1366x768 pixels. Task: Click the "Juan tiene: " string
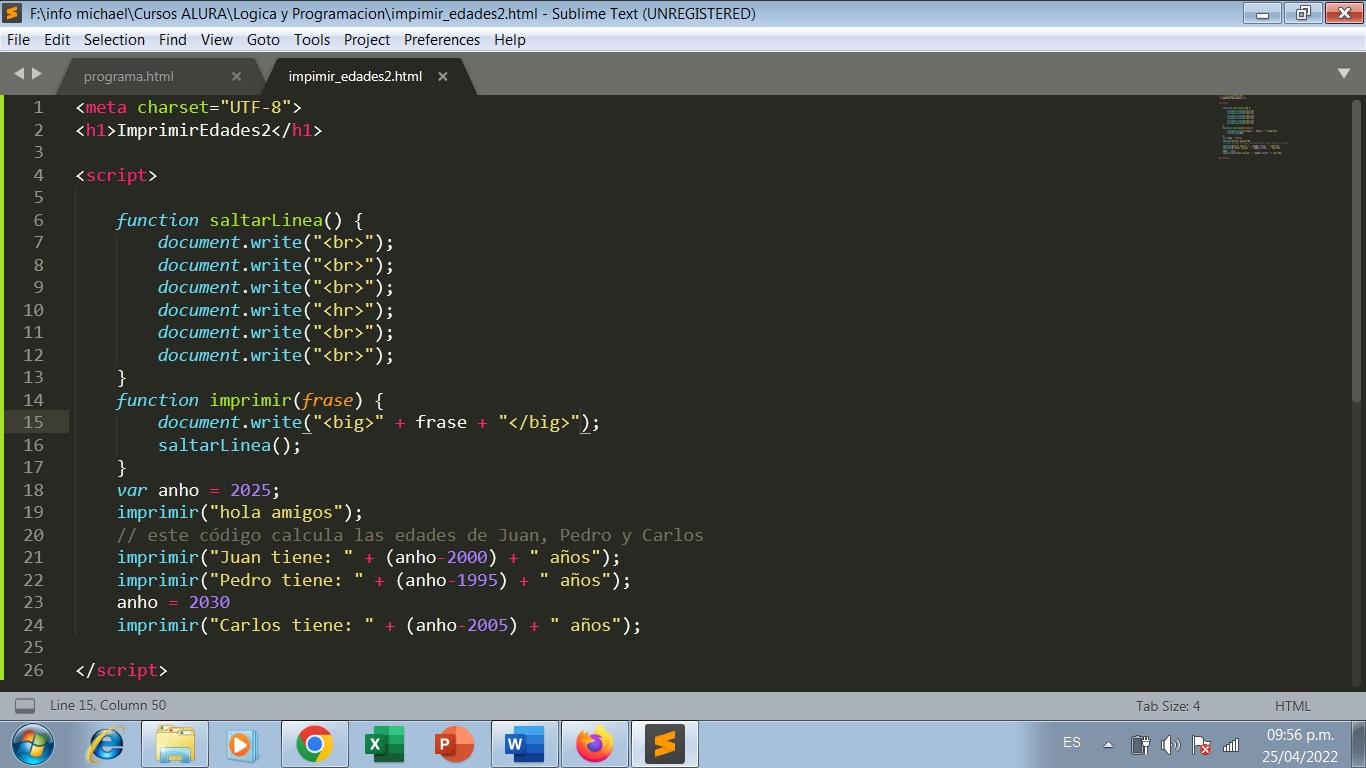281,557
